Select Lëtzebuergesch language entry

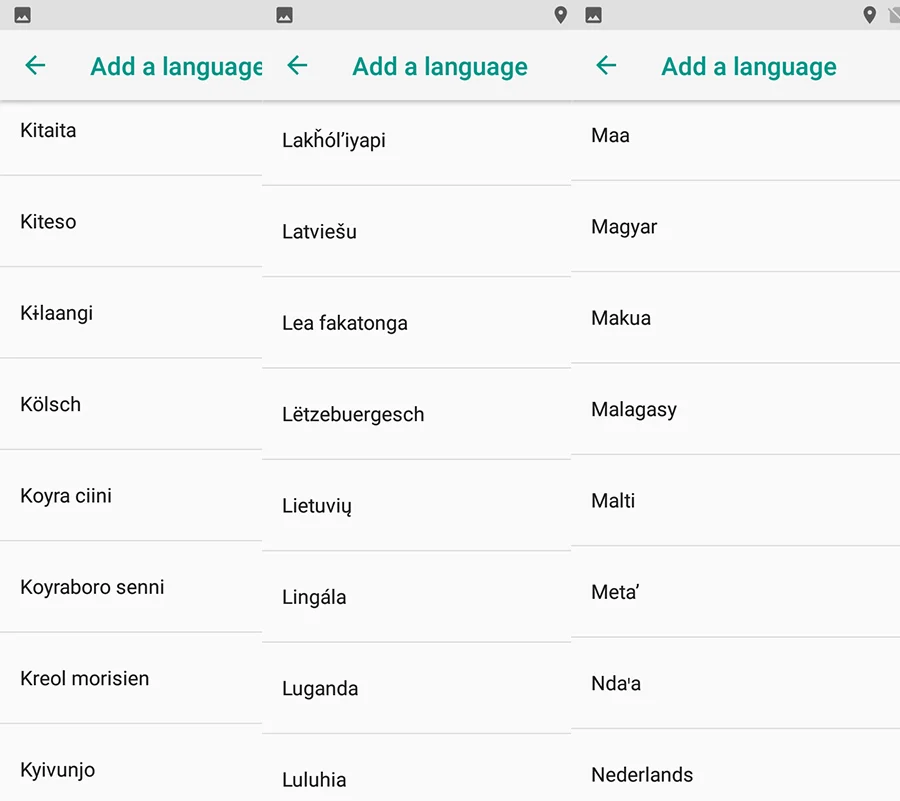[x=417, y=414]
